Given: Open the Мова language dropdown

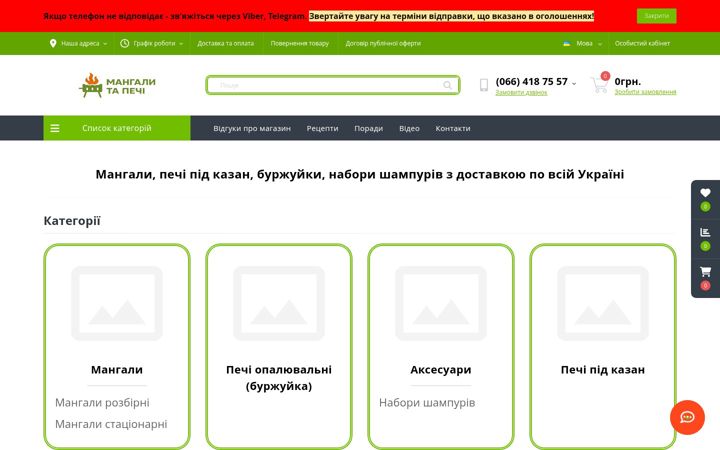Looking at the screenshot, I should pos(582,44).
